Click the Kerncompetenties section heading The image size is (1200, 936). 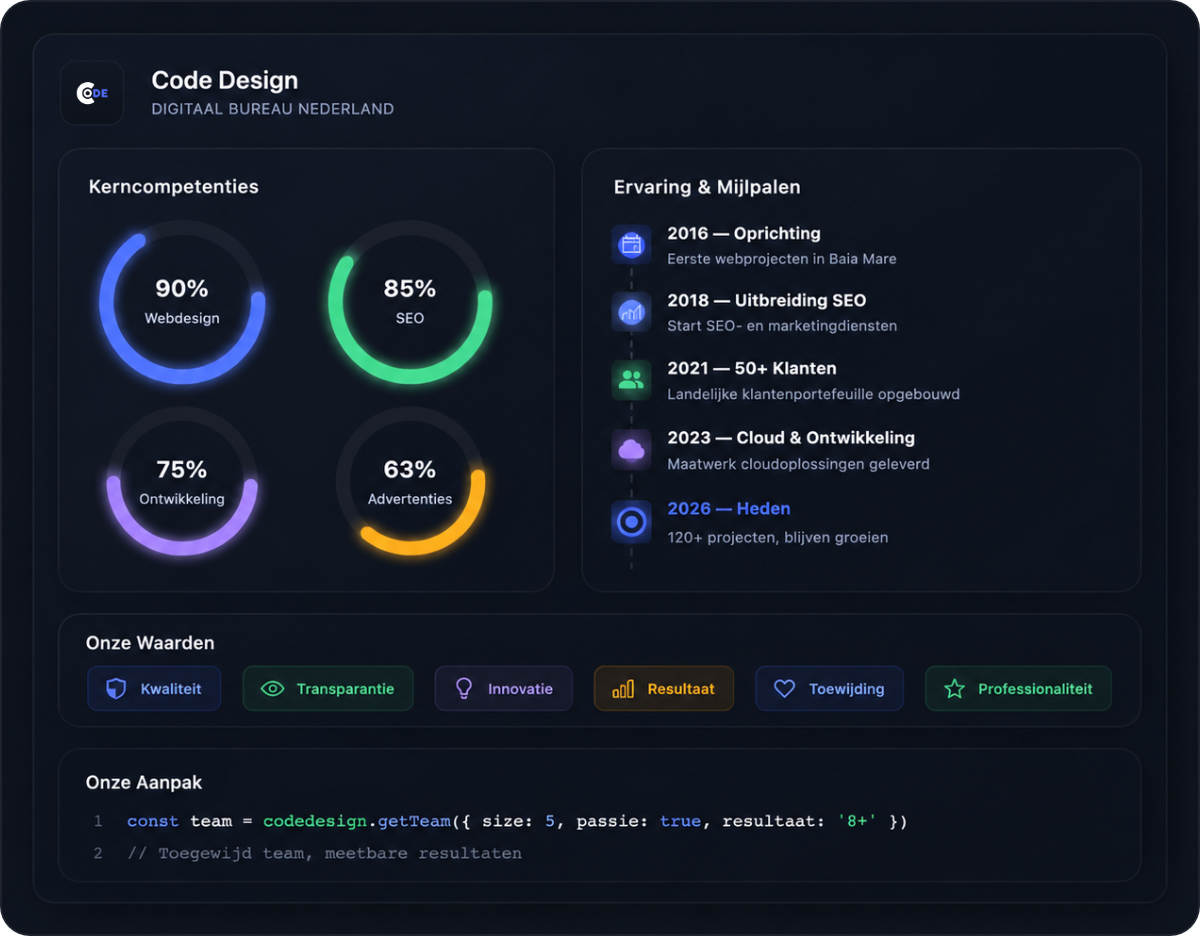pyautogui.click(x=174, y=187)
